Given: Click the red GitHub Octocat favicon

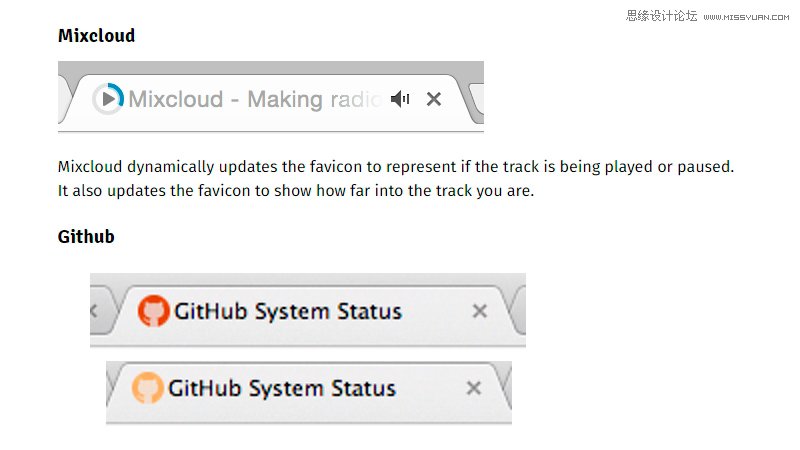Looking at the screenshot, I should pos(154,311).
